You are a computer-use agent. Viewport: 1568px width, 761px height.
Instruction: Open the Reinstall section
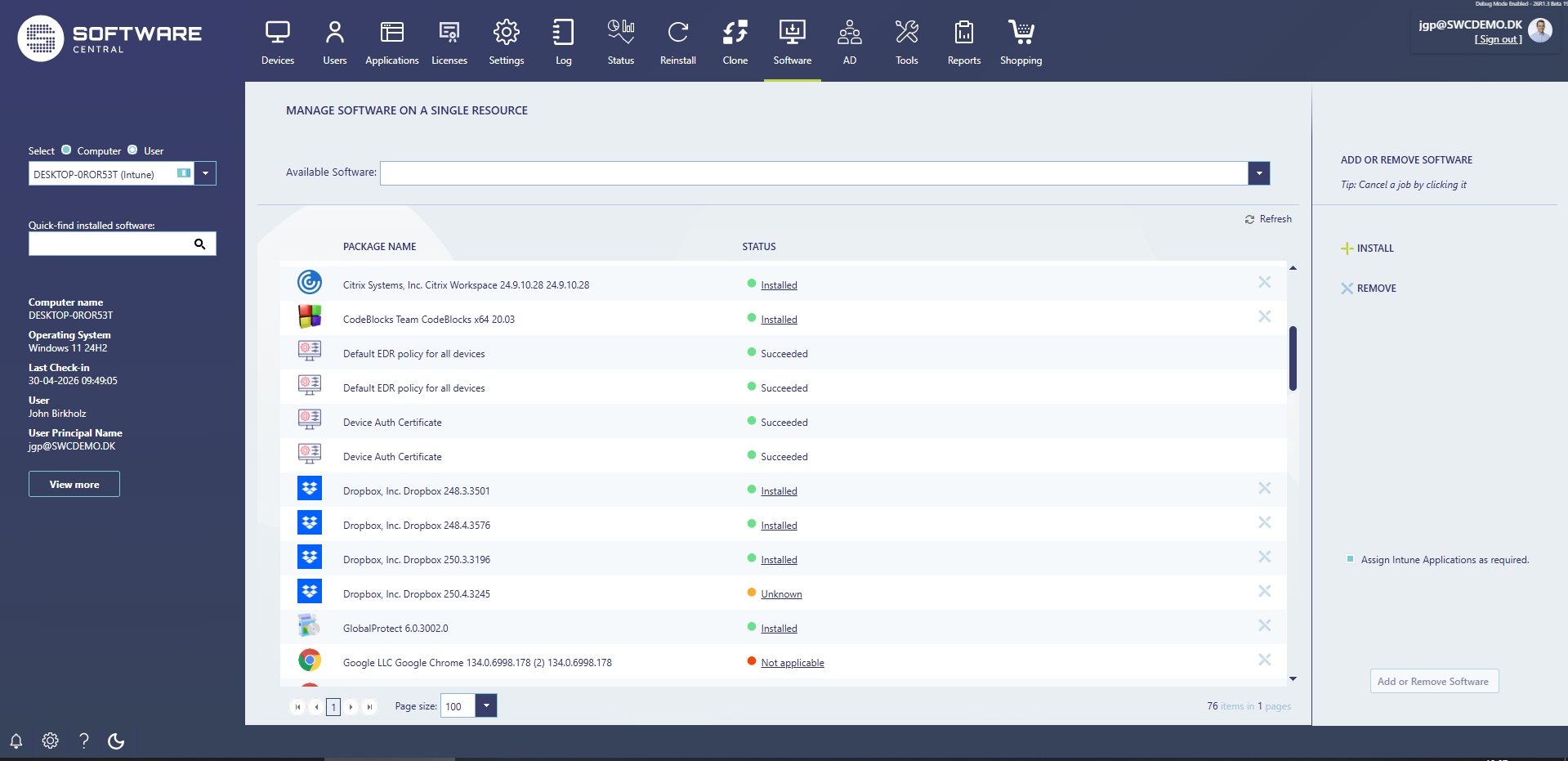point(678,43)
